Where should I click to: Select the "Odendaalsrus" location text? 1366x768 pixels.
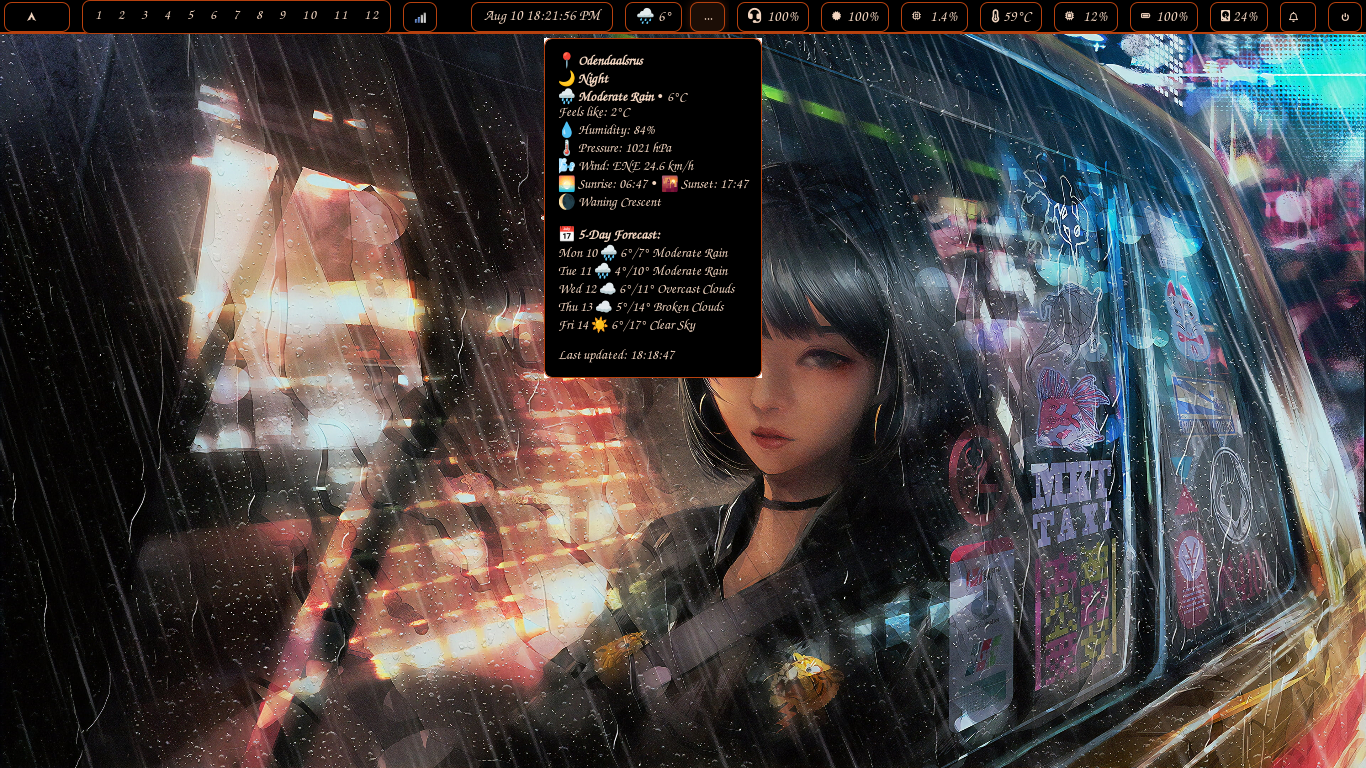(x=611, y=61)
